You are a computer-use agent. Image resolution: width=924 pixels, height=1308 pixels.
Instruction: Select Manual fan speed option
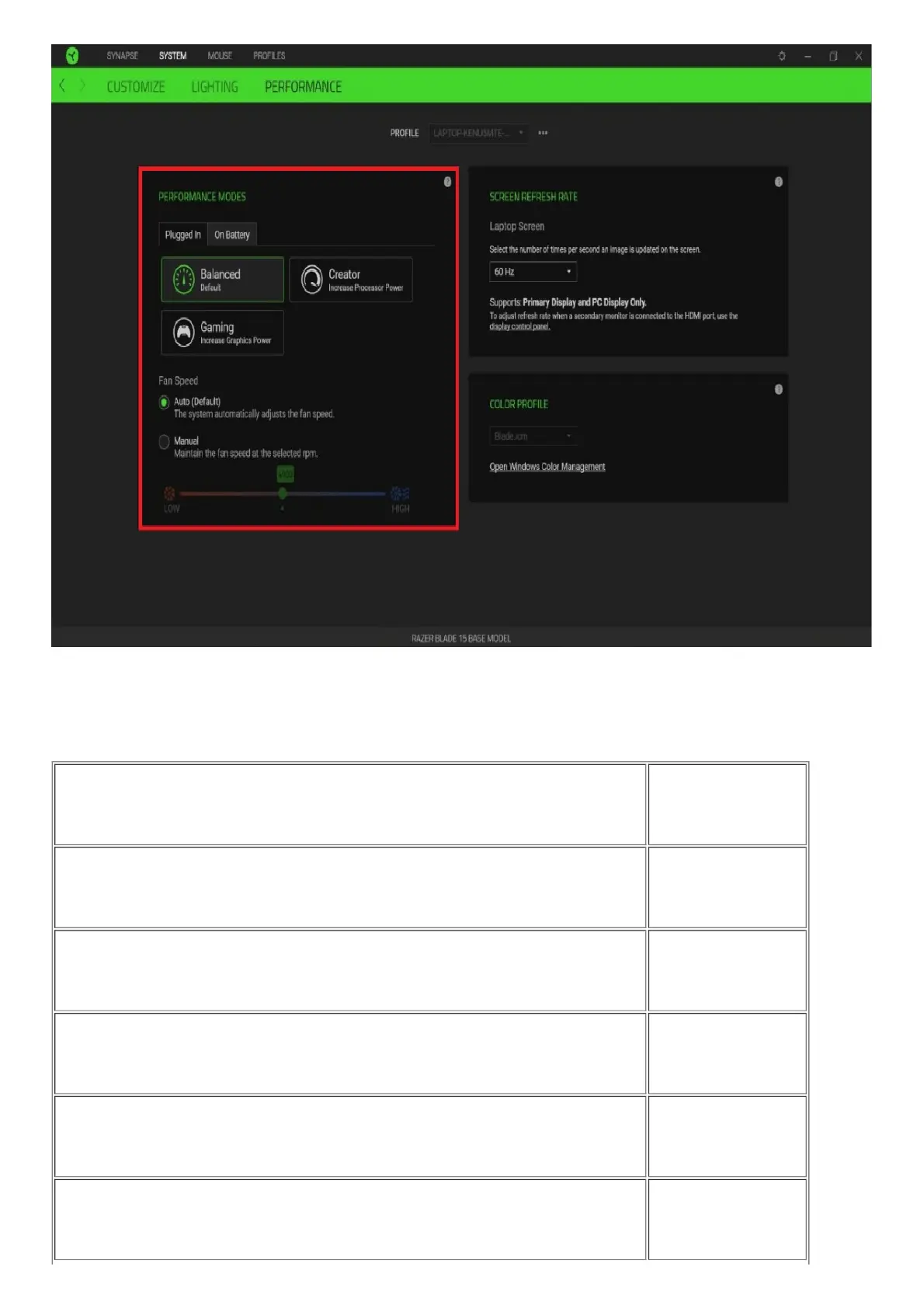[x=164, y=442]
